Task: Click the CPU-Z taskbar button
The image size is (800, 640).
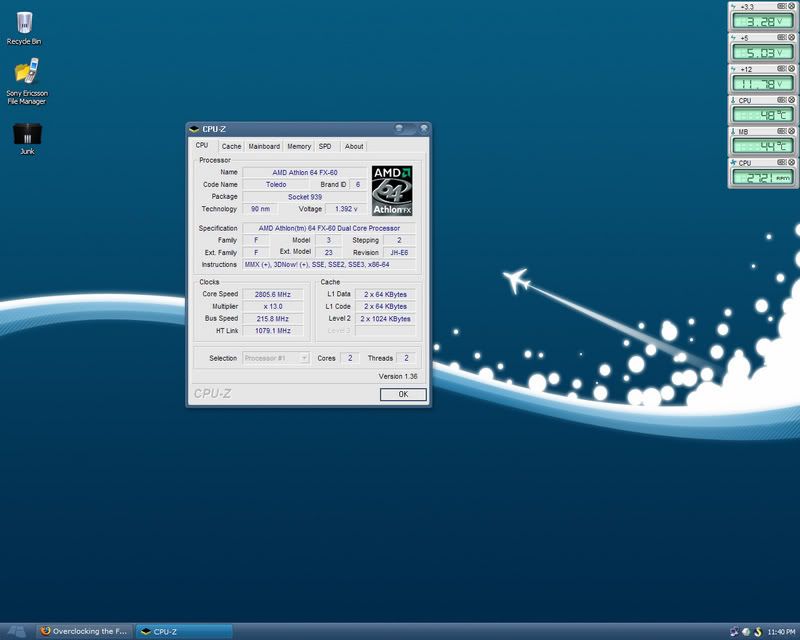Action: tap(184, 631)
